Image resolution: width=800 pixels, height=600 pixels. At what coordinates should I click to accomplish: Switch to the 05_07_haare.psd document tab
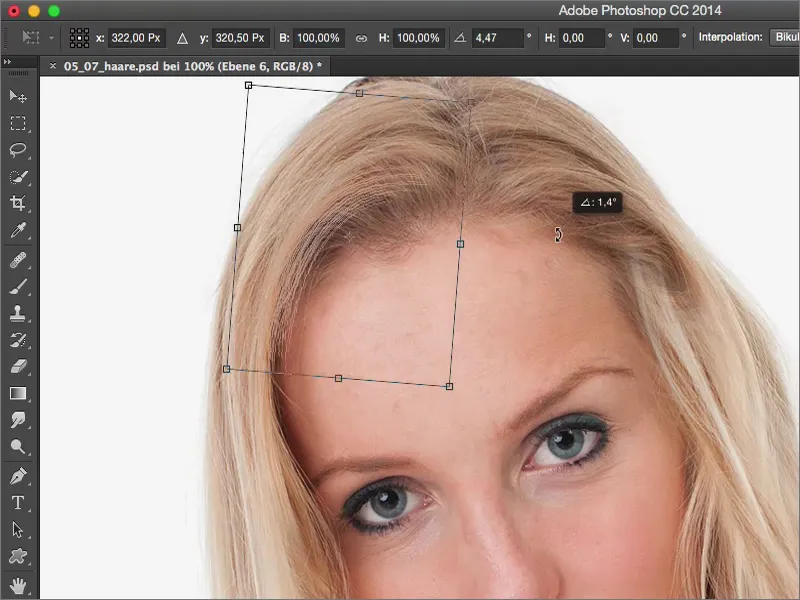tap(192, 66)
